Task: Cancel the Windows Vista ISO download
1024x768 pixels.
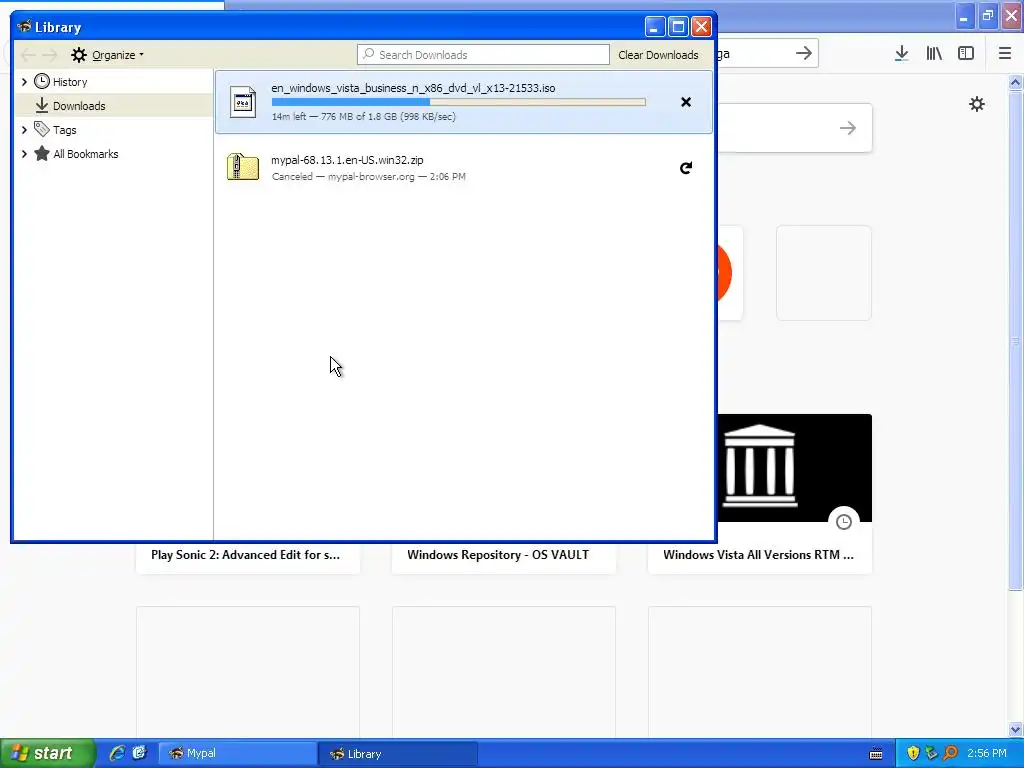Action: 686,102
